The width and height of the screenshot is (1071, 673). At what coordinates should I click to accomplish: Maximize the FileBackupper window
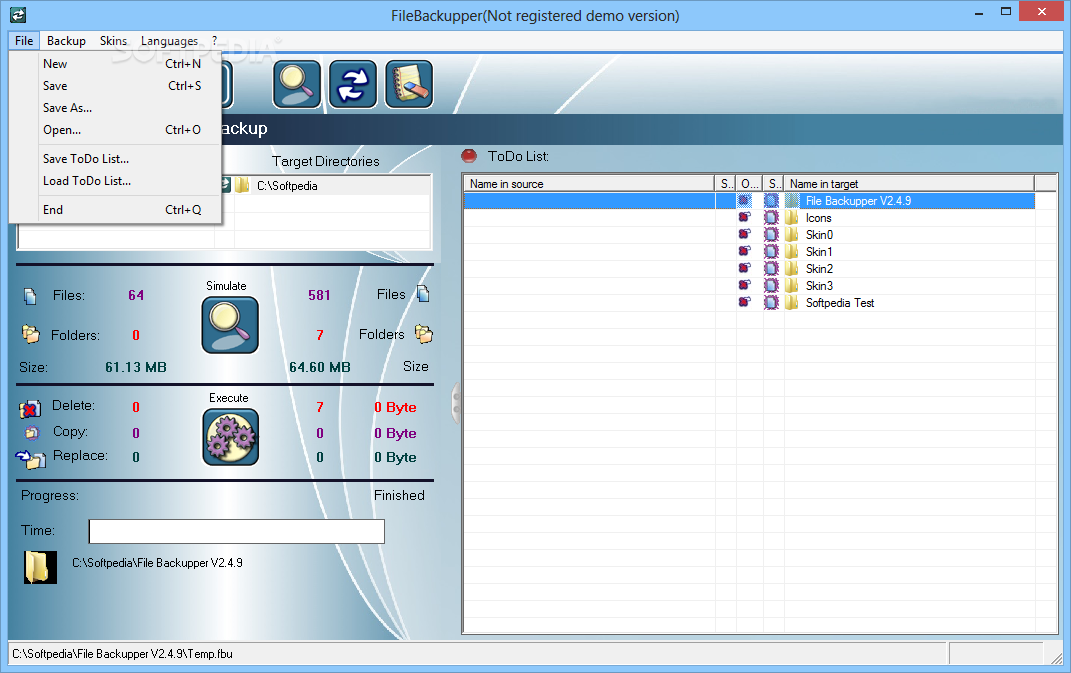[x=1006, y=12]
